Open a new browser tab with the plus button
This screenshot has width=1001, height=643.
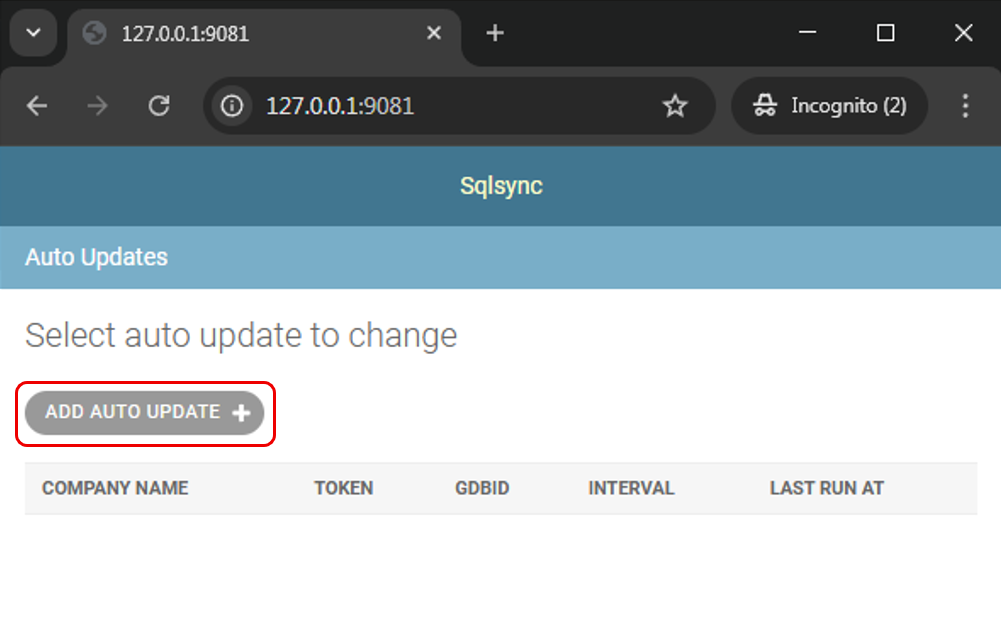pyautogui.click(x=494, y=32)
